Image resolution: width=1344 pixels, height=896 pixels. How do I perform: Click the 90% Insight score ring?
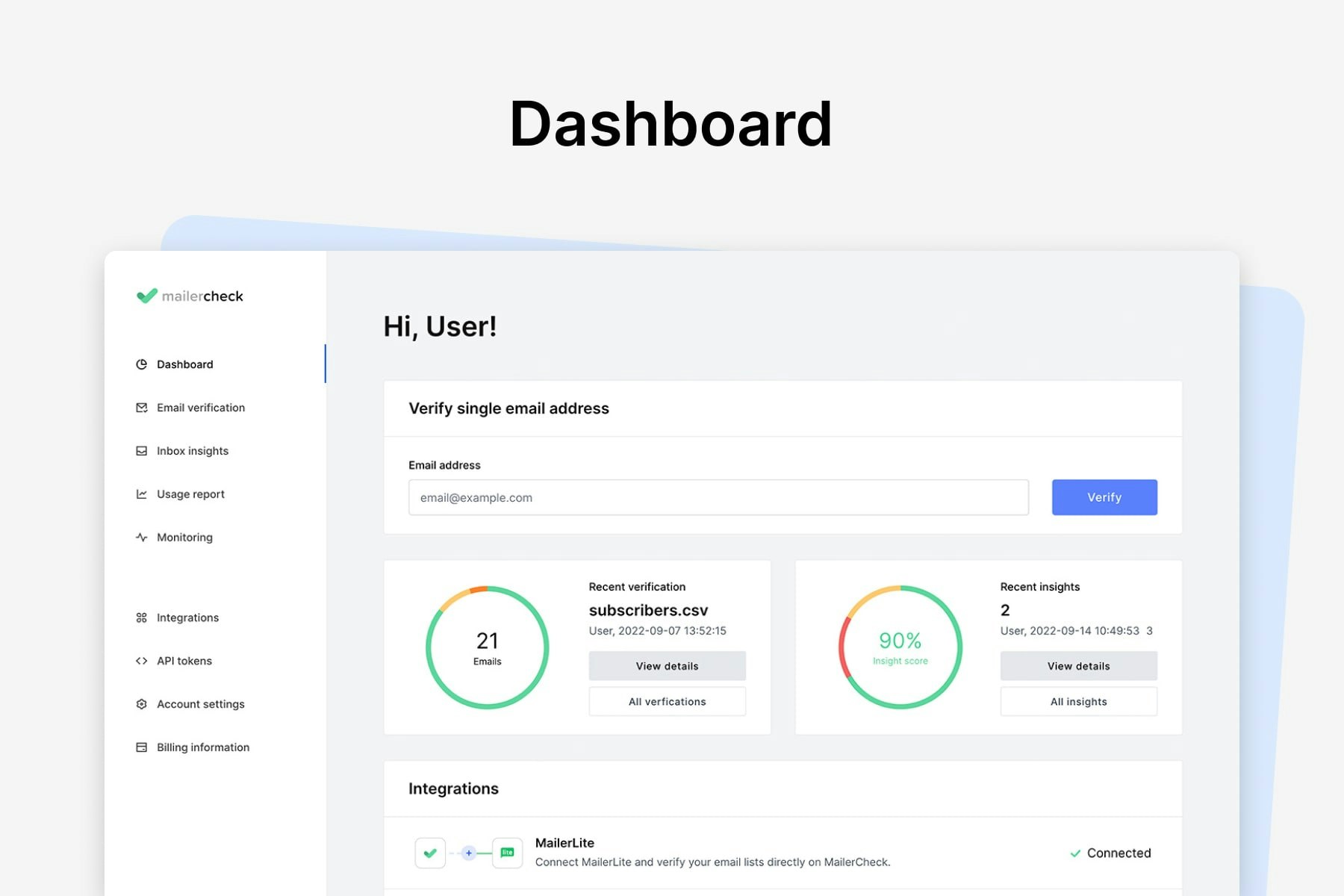click(x=900, y=647)
